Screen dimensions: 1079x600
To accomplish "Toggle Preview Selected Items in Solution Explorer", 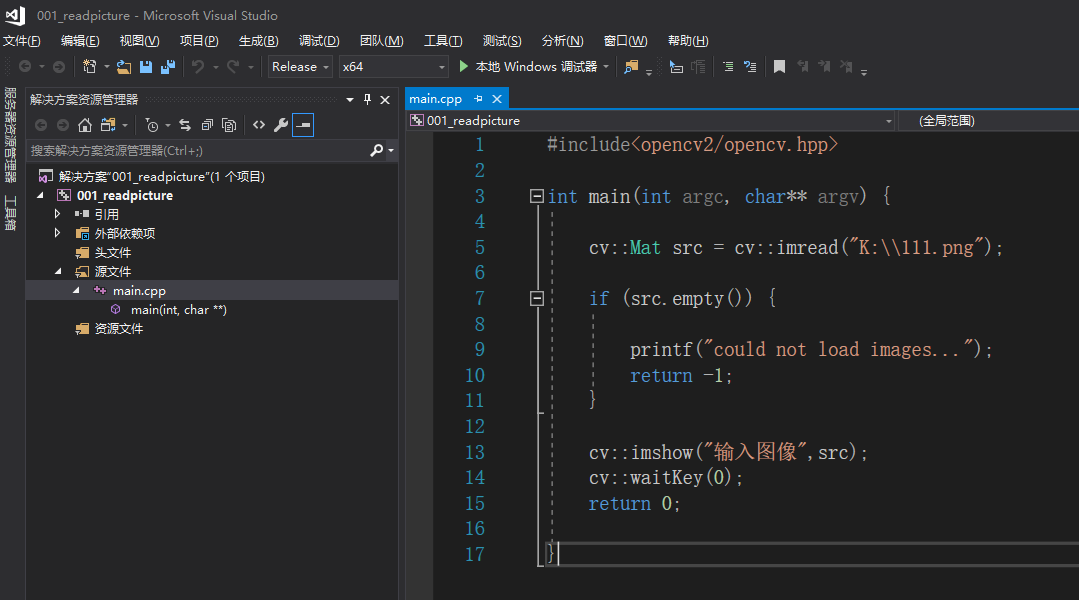I will pyautogui.click(x=303, y=125).
